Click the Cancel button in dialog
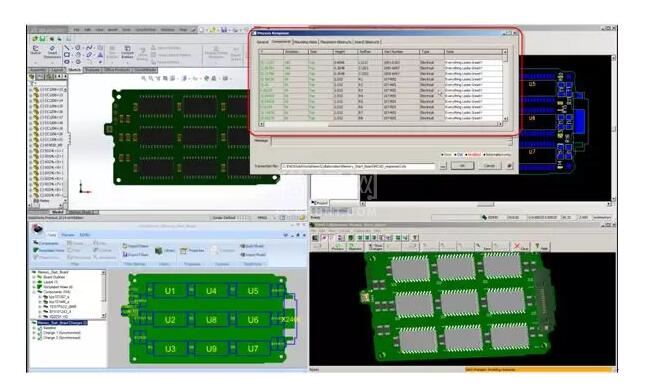 click(489, 165)
